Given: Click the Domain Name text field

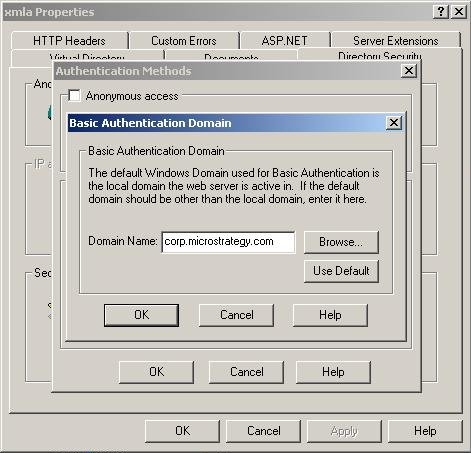Looking at the screenshot, I should 228,242.
